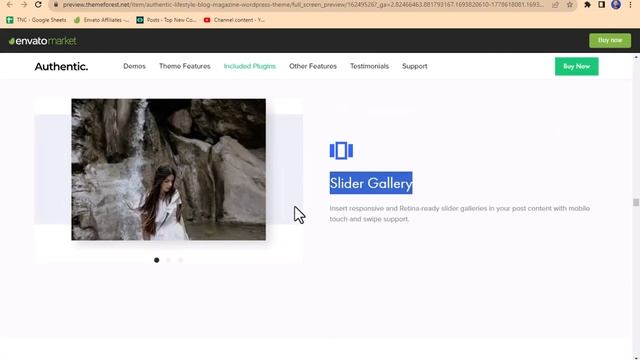The image size is (640, 360).
Task: Click the share icon in the address bar
Action: click(x=555, y=5)
